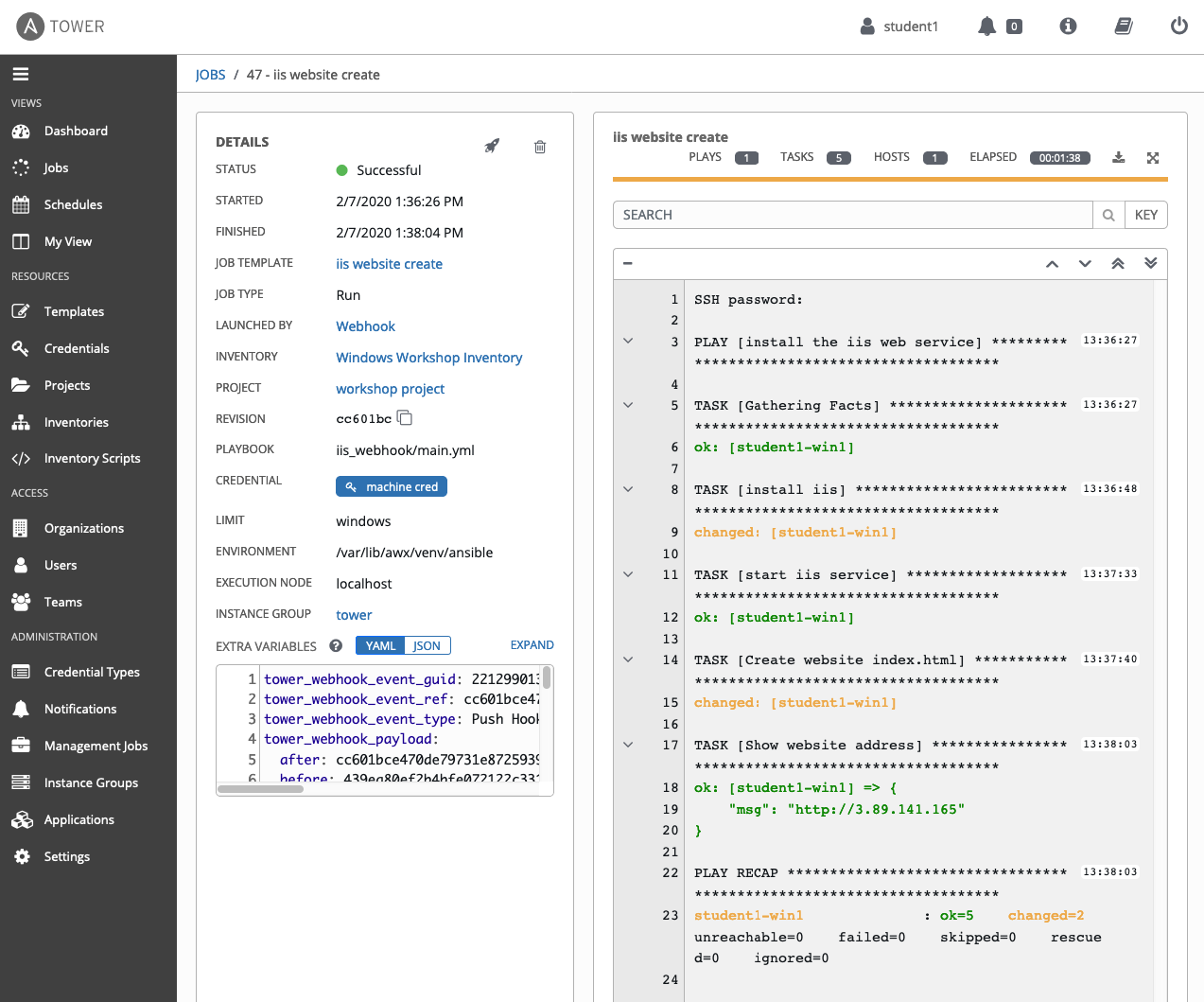1204x1002 pixels.
Task: Expand output panel to fullscreen
Action: point(1153,158)
